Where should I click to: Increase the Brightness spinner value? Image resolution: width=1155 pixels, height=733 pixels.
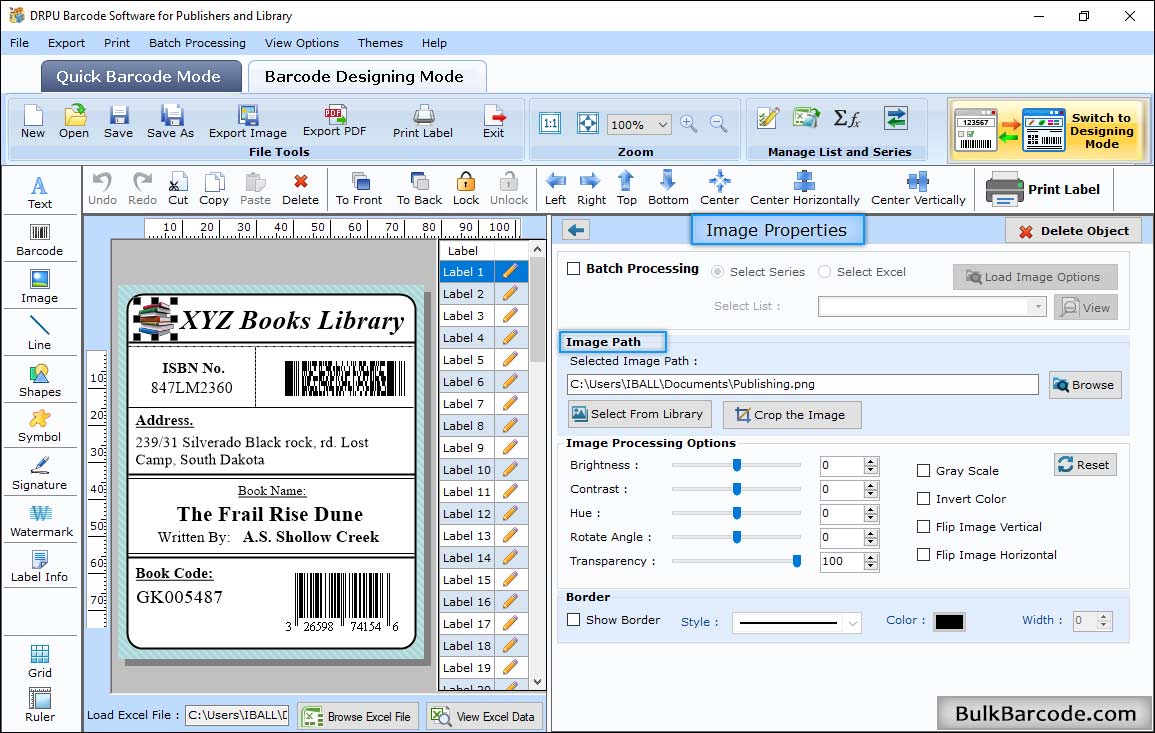871,461
